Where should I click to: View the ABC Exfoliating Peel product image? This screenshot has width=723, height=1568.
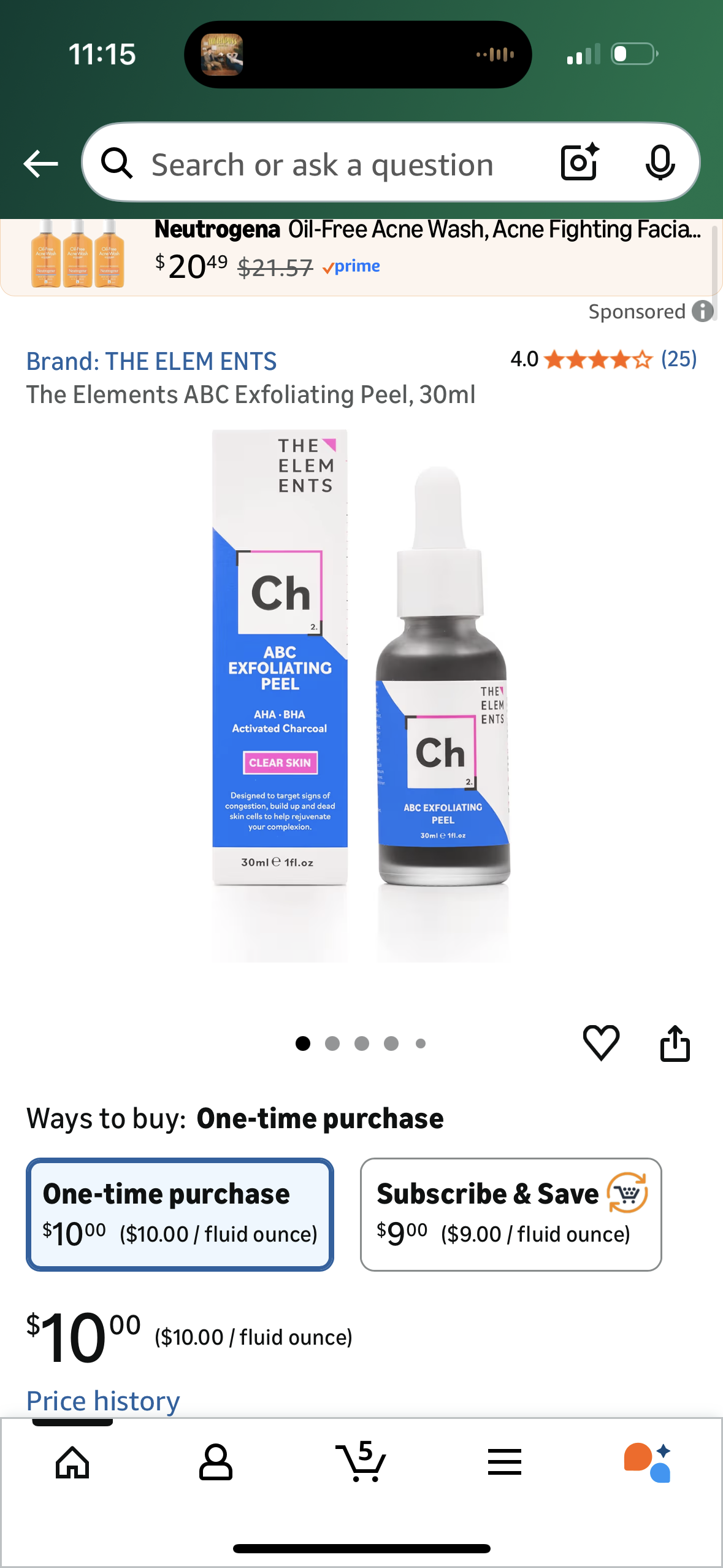(361, 695)
